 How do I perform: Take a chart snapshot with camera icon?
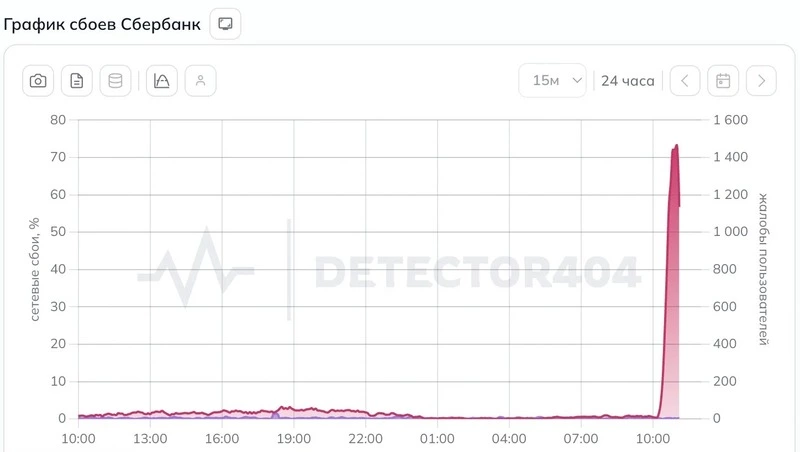38,81
